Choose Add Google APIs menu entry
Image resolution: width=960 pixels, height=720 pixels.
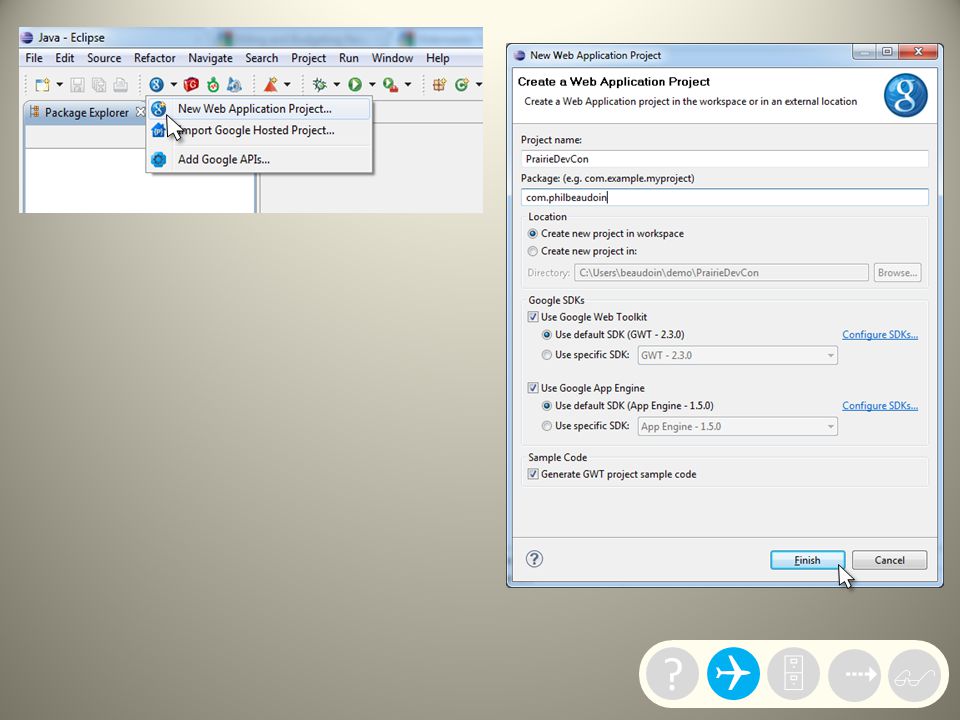(x=260, y=159)
